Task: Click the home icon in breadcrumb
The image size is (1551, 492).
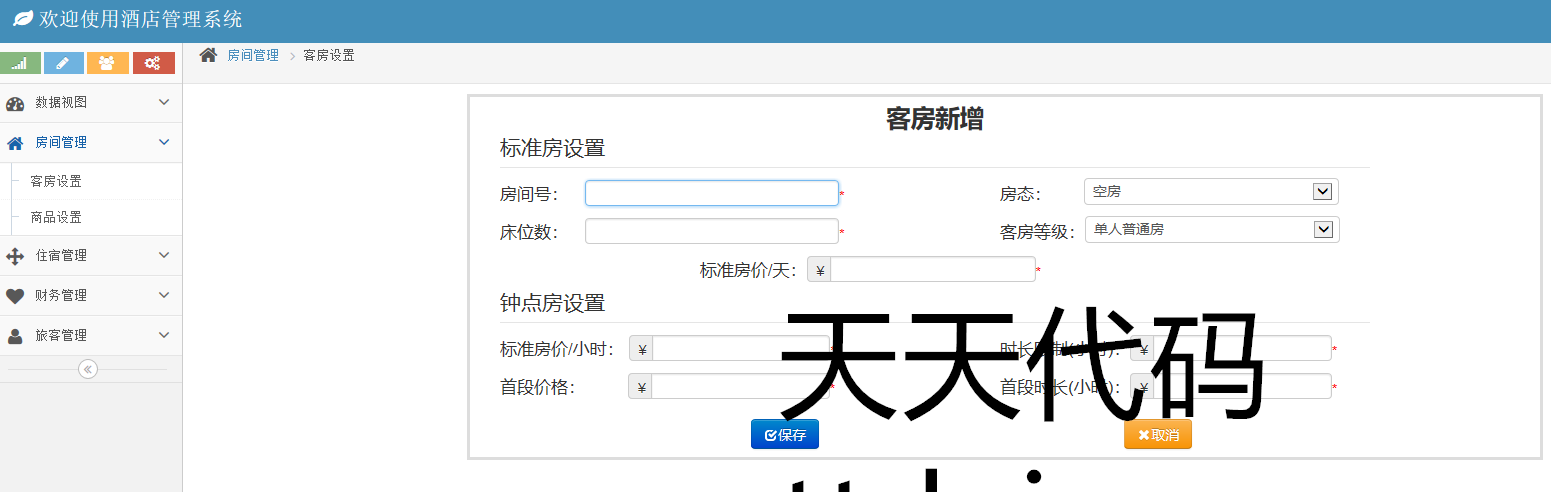Action: click(208, 55)
